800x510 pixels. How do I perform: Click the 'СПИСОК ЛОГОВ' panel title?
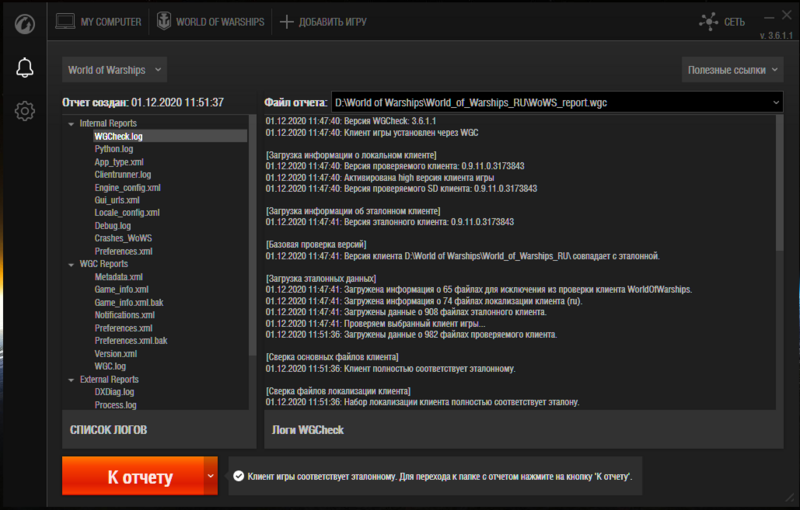pyautogui.click(x=108, y=430)
